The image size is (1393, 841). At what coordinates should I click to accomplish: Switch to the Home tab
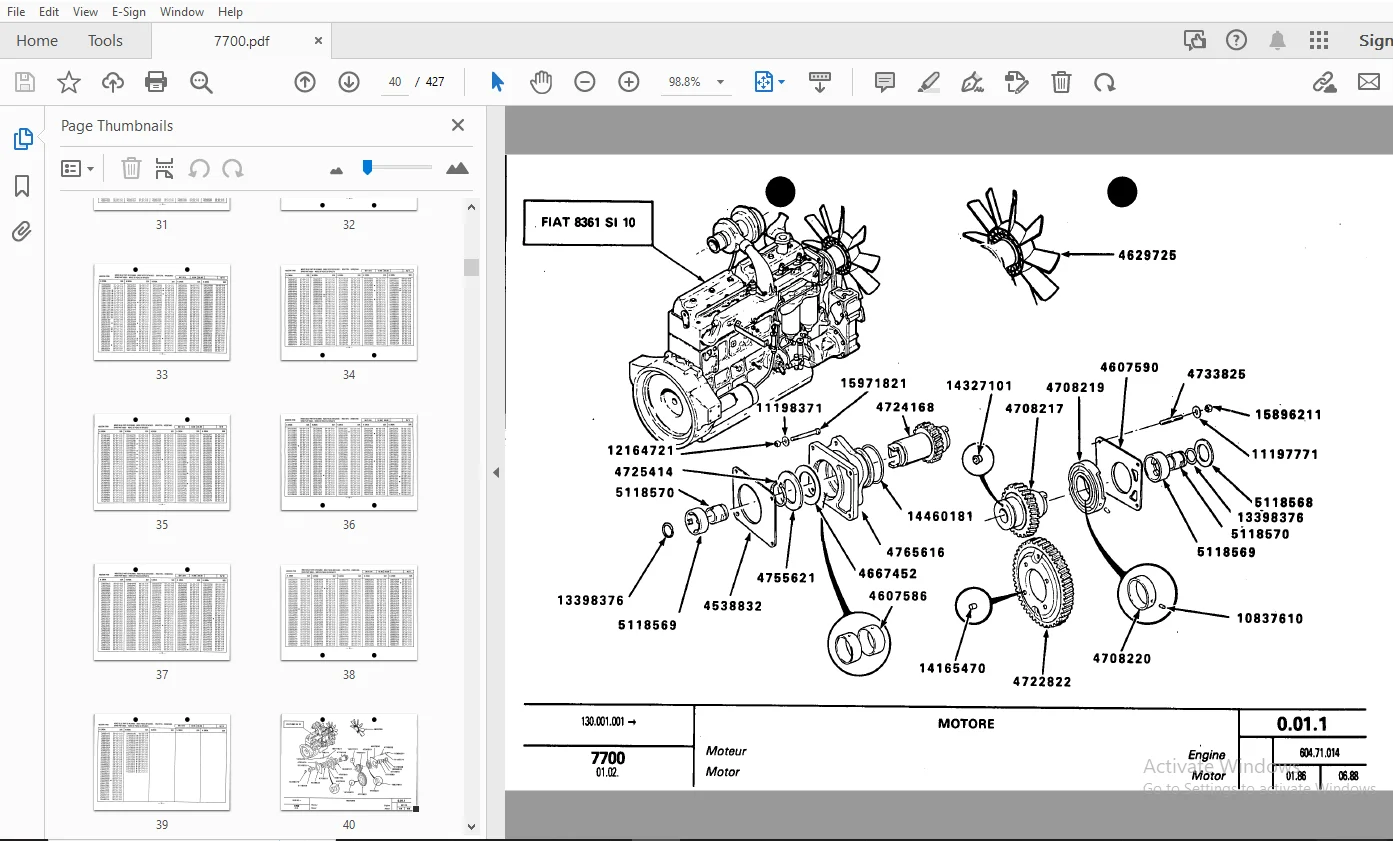point(37,41)
